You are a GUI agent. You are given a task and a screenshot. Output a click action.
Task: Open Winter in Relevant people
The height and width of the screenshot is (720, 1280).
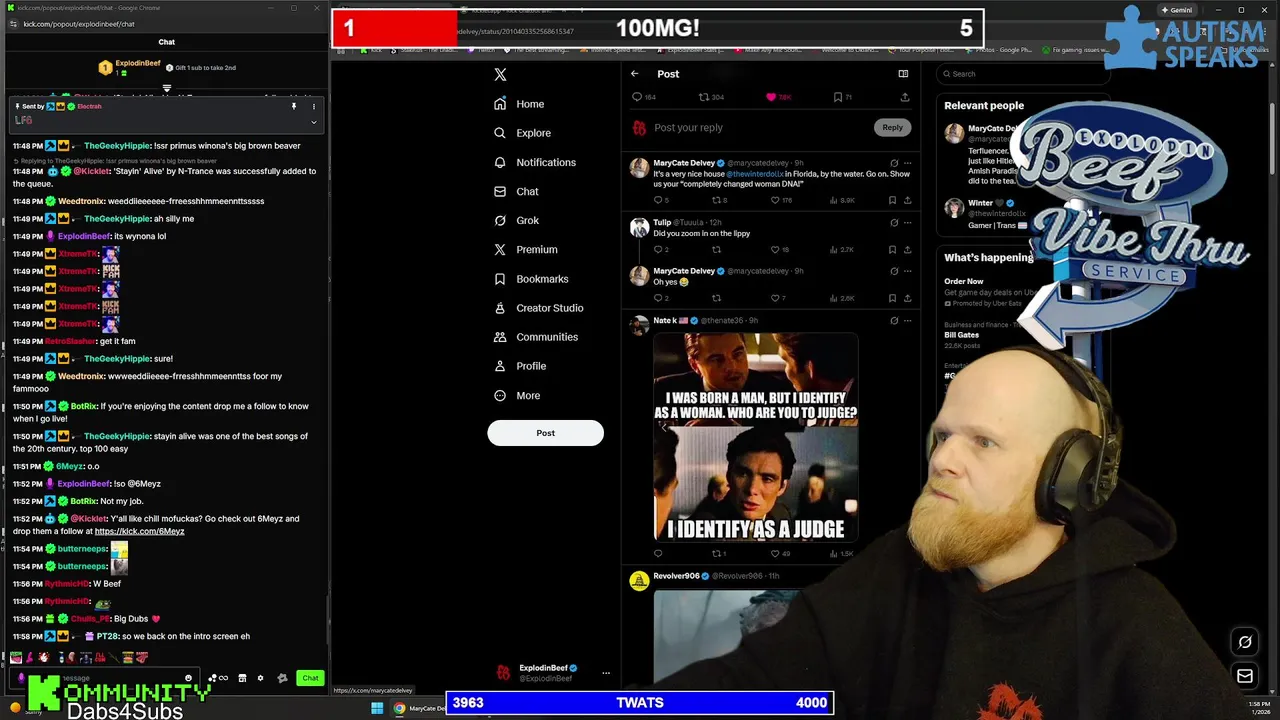tap(980, 203)
